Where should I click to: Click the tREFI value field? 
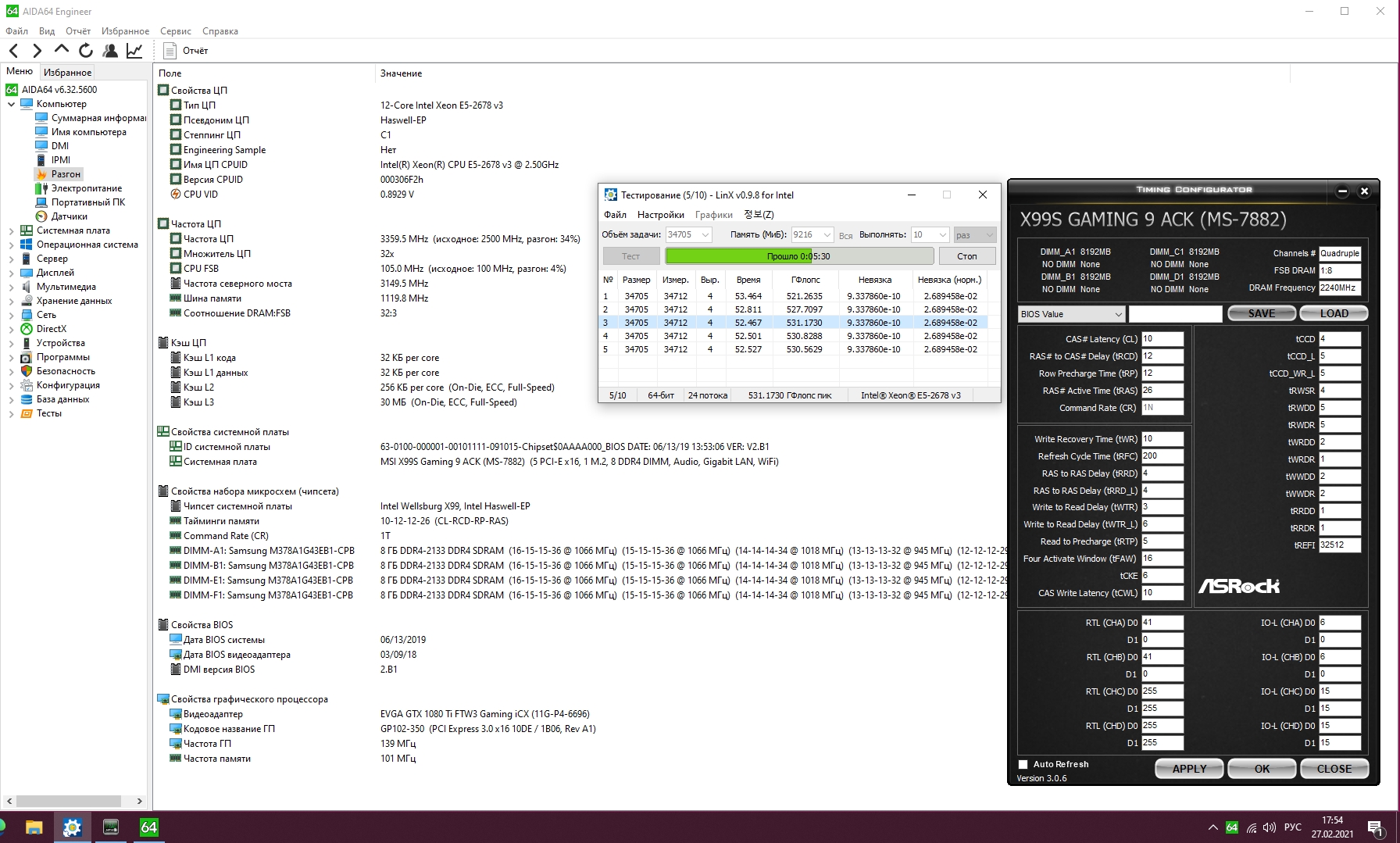click(1339, 545)
